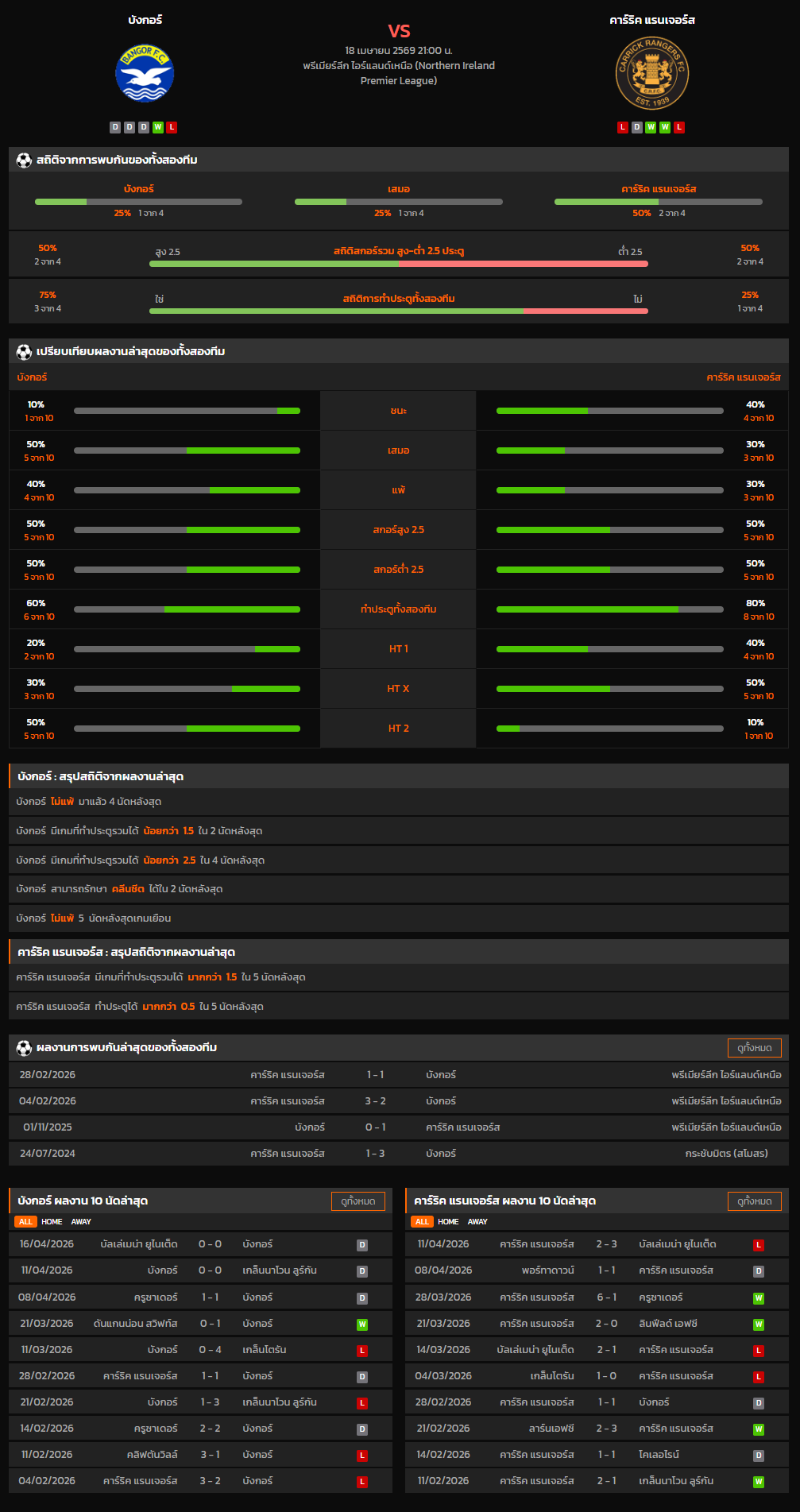Click soccer ball icon beside สถิติจากการพบกันของทั้งสองทีม header

pyautogui.click(x=24, y=160)
